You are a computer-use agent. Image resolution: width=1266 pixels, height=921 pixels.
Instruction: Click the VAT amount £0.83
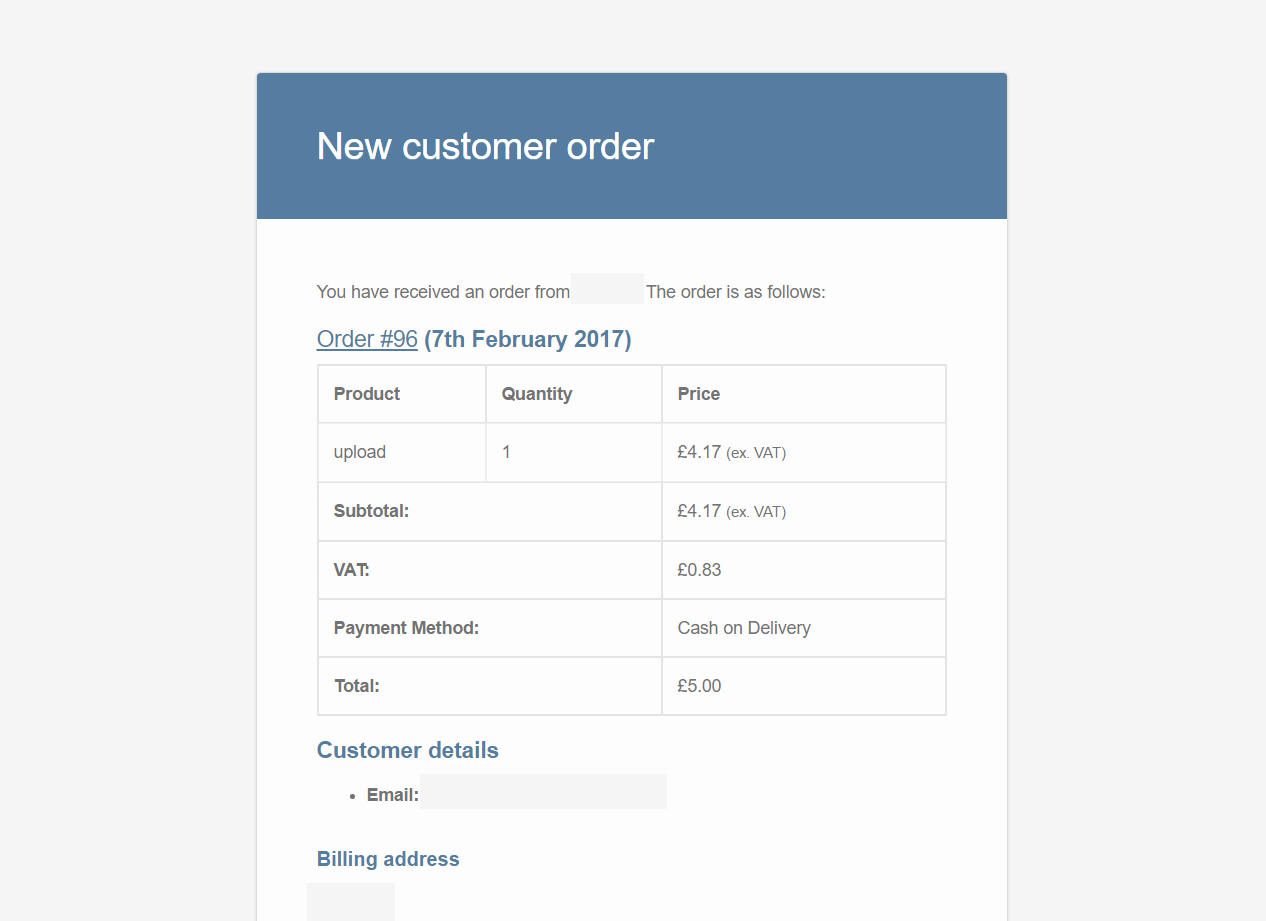pyautogui.click(x=699, y=570)
